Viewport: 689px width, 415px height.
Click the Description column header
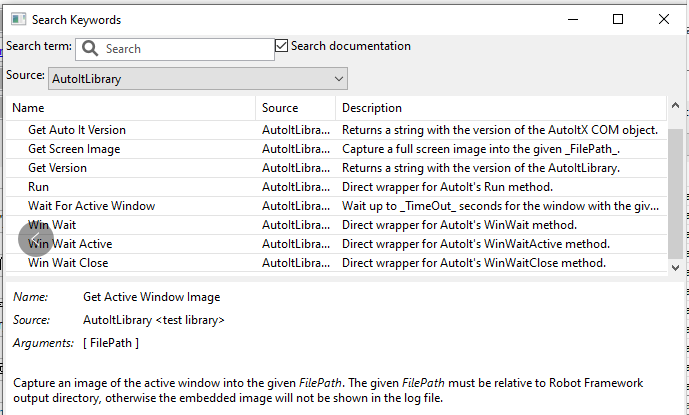tap(500, 108)
